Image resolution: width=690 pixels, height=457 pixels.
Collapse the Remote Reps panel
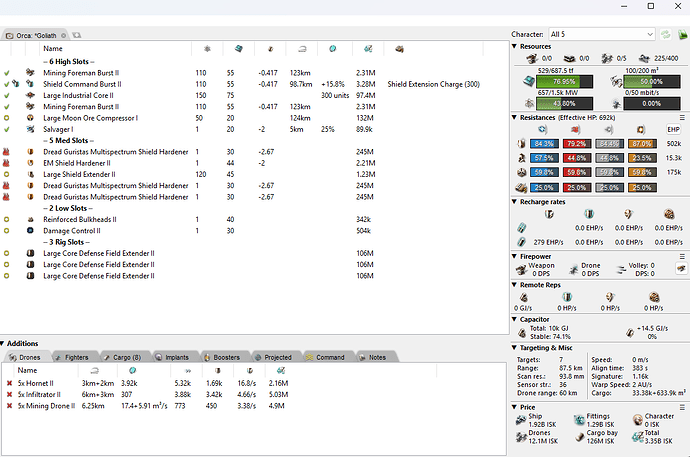point(514,285)
